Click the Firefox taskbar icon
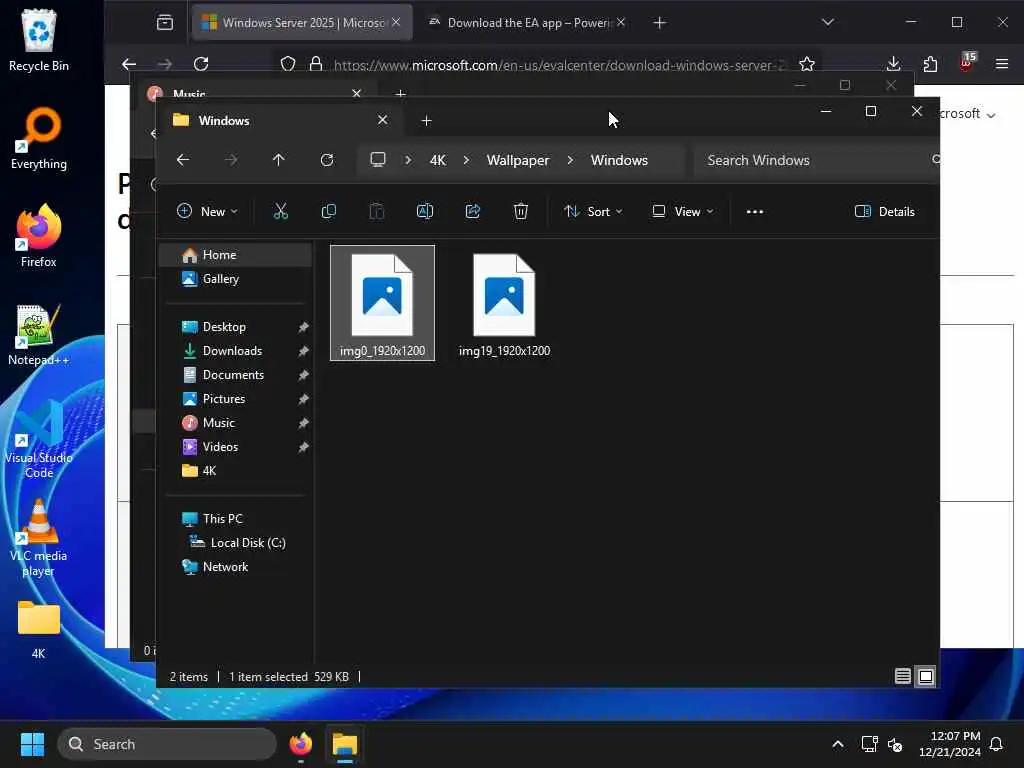Screen dimensions: 1024x768 (x=301, y=744)
